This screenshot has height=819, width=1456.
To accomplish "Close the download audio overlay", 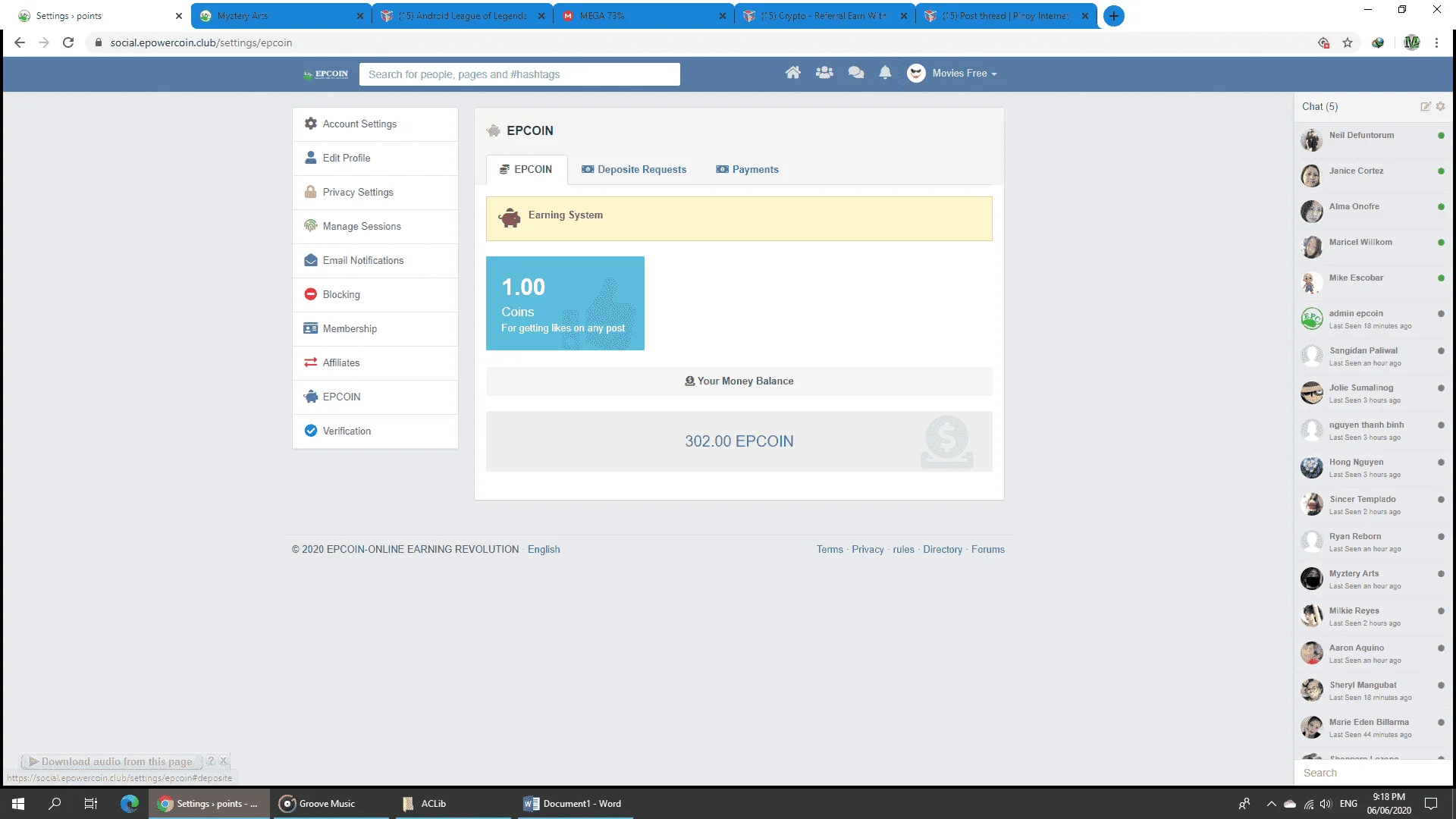I will point(224,761).
